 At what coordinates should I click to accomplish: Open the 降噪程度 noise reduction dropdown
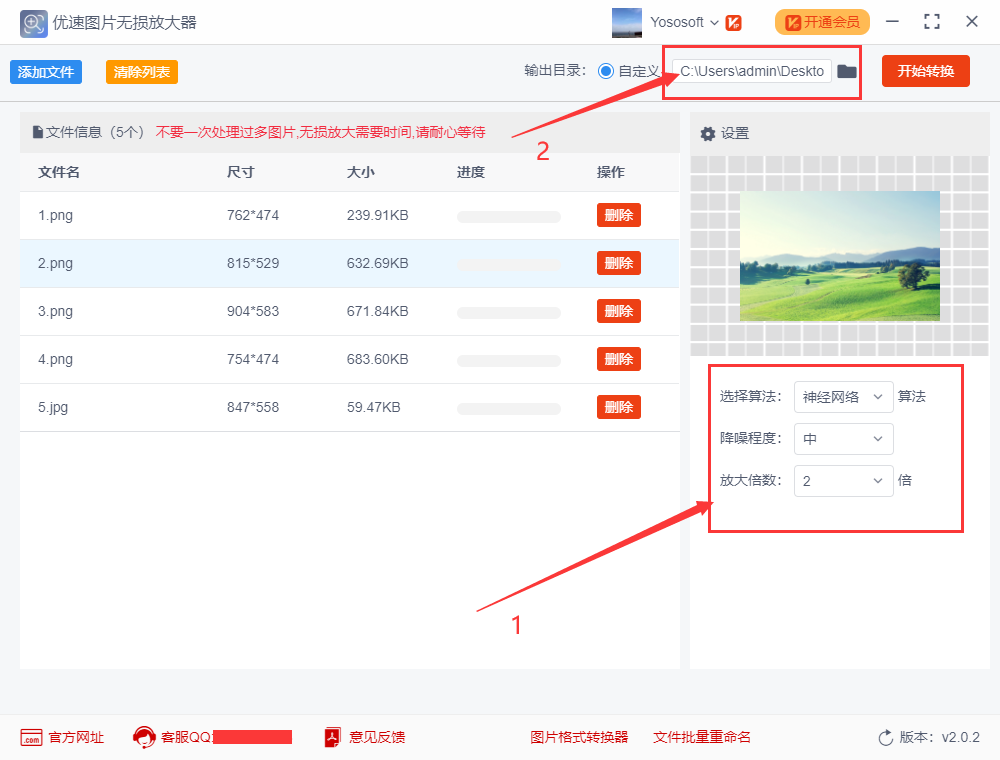(x=843, y=439)
